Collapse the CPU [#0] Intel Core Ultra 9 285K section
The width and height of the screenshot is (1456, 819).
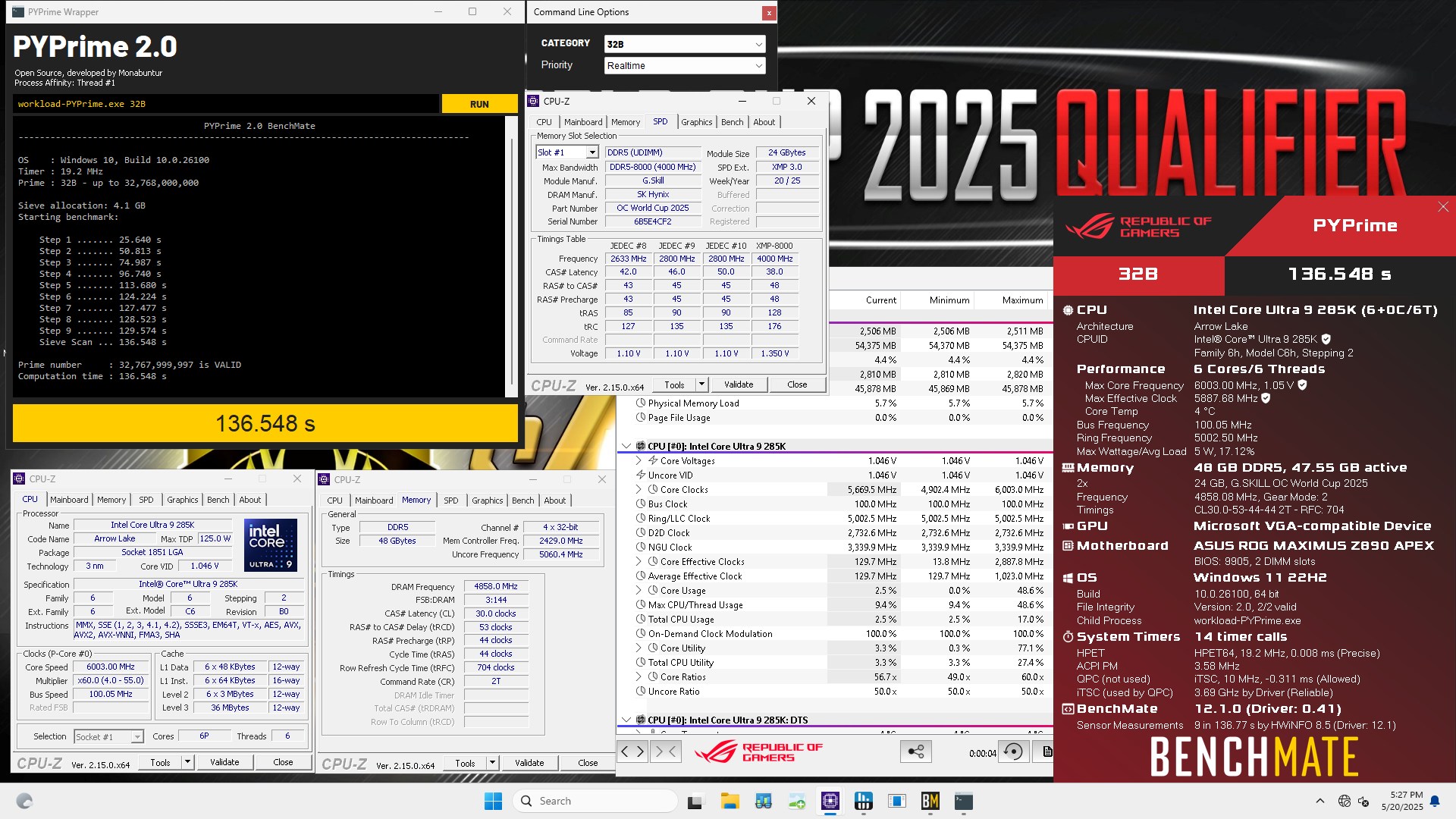click(626, 446)
